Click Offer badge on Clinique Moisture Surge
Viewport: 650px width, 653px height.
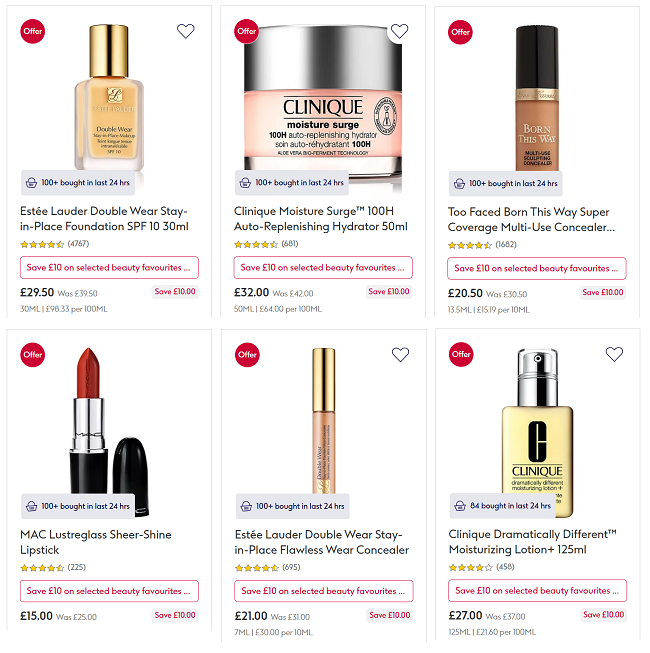point(247,31)
